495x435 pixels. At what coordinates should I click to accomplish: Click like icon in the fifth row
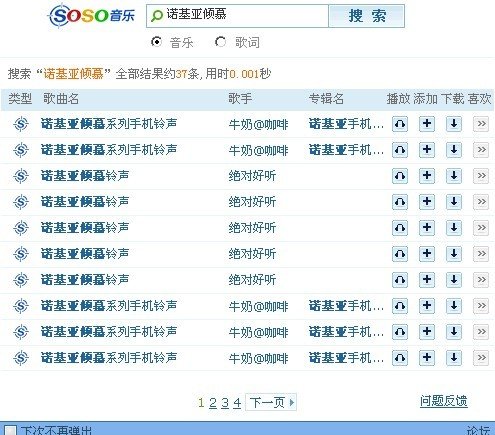click(x=481, y=228)
